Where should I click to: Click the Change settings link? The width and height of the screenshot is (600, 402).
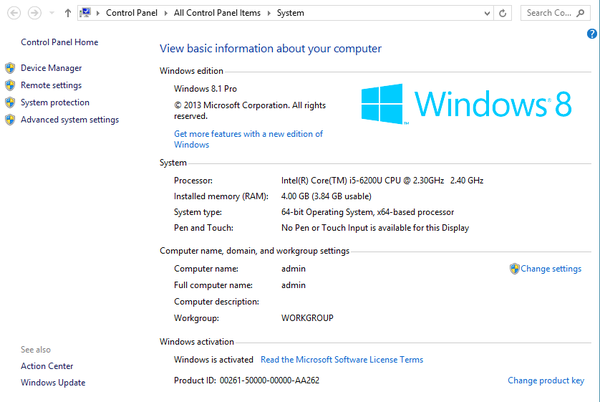(551, 269)
